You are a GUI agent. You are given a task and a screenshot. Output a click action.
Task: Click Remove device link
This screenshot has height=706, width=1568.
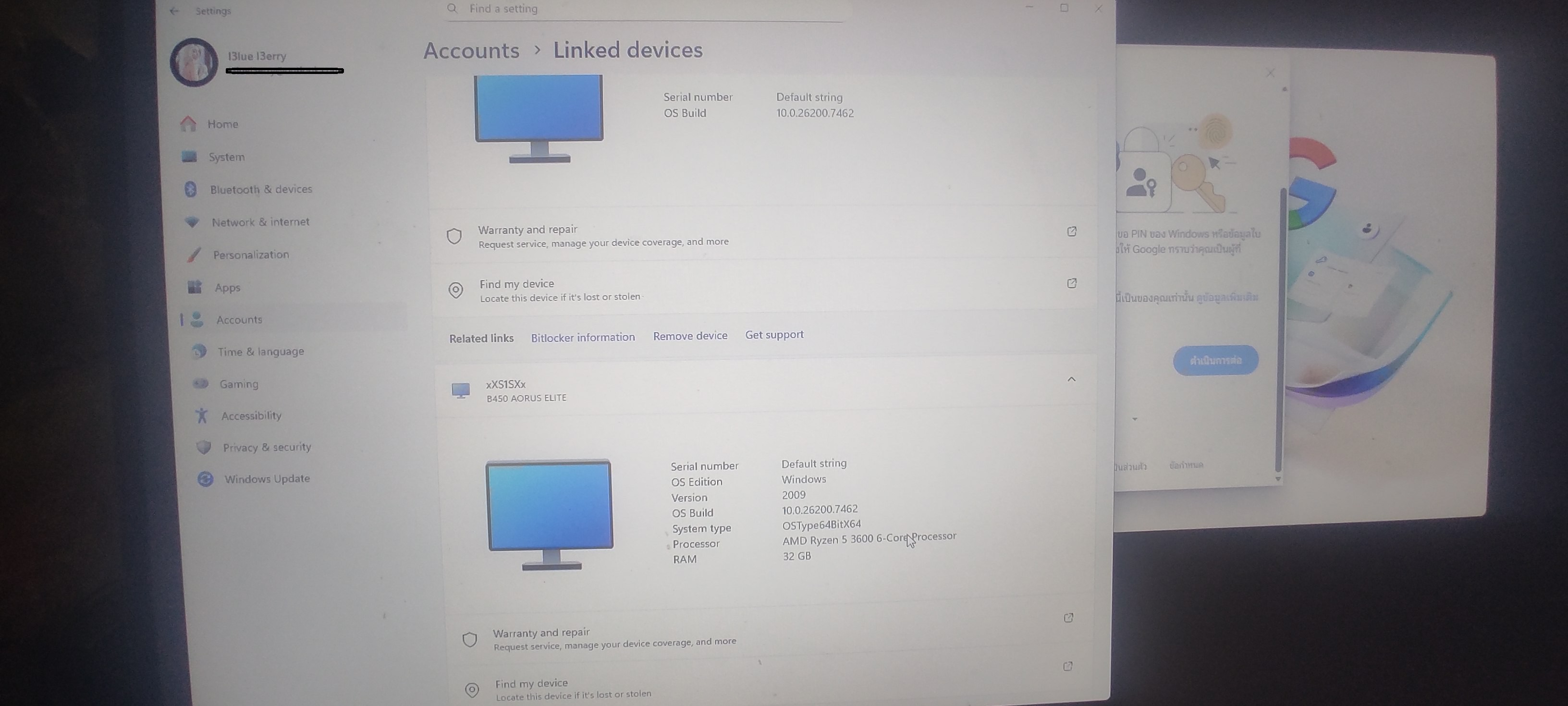point(690,336)
